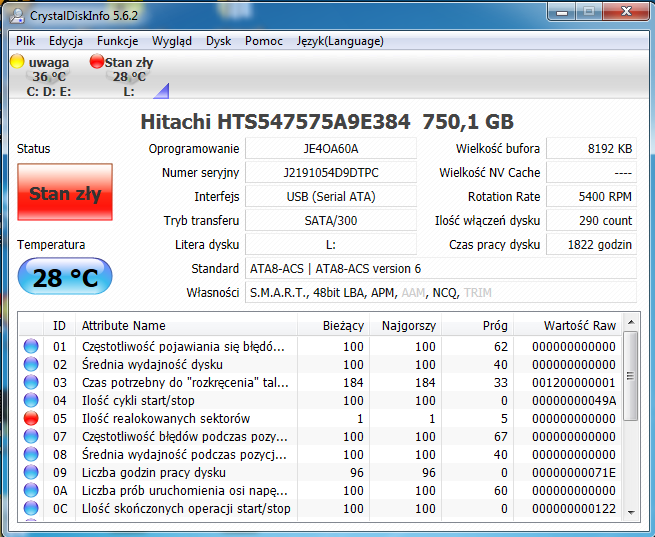Click the blue status circle for attribute 01
The width and height of the screenshot is (655, 537).
point(31,346)
